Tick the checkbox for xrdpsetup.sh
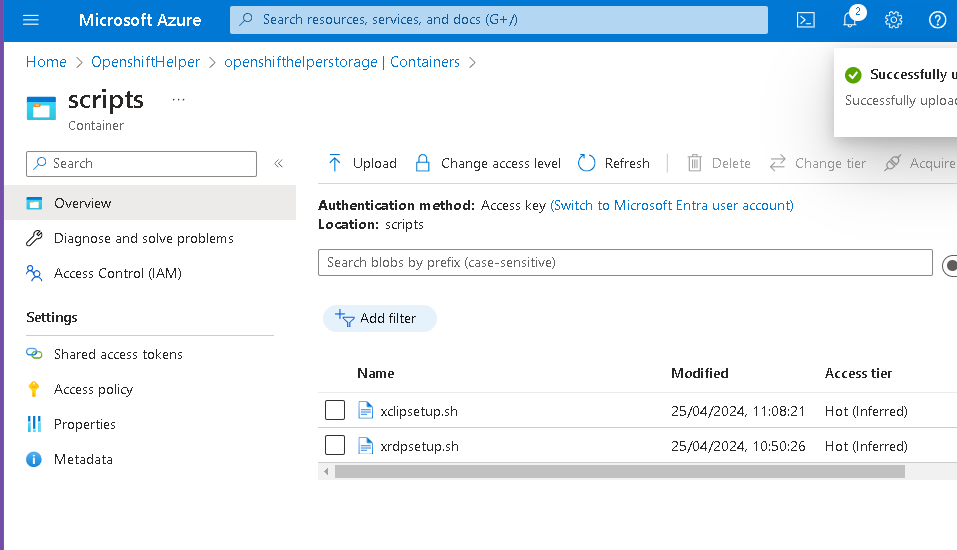 click(x=334, y=445)
